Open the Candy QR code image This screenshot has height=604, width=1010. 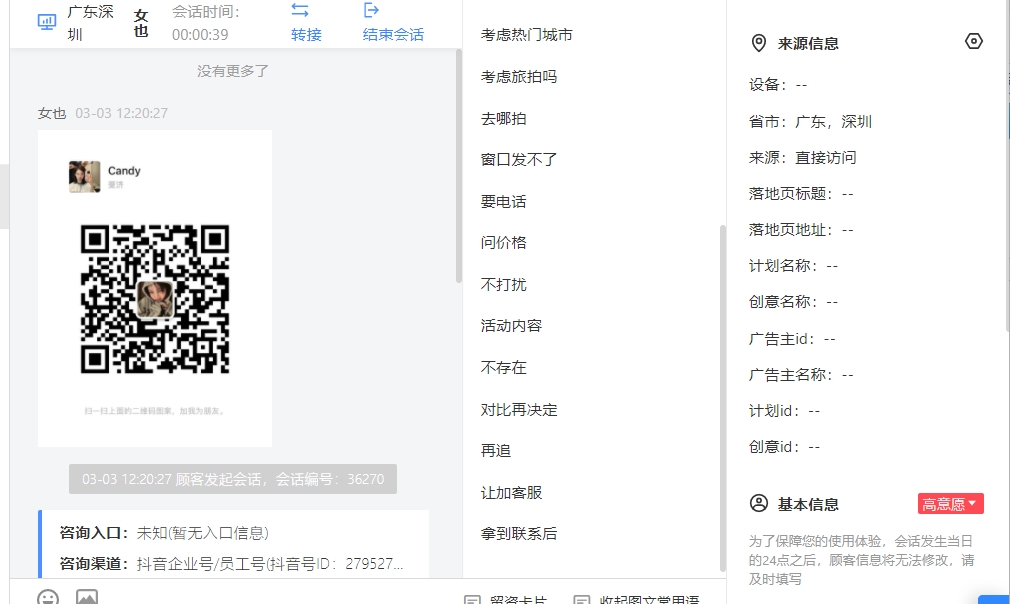(x=155, y=288)
